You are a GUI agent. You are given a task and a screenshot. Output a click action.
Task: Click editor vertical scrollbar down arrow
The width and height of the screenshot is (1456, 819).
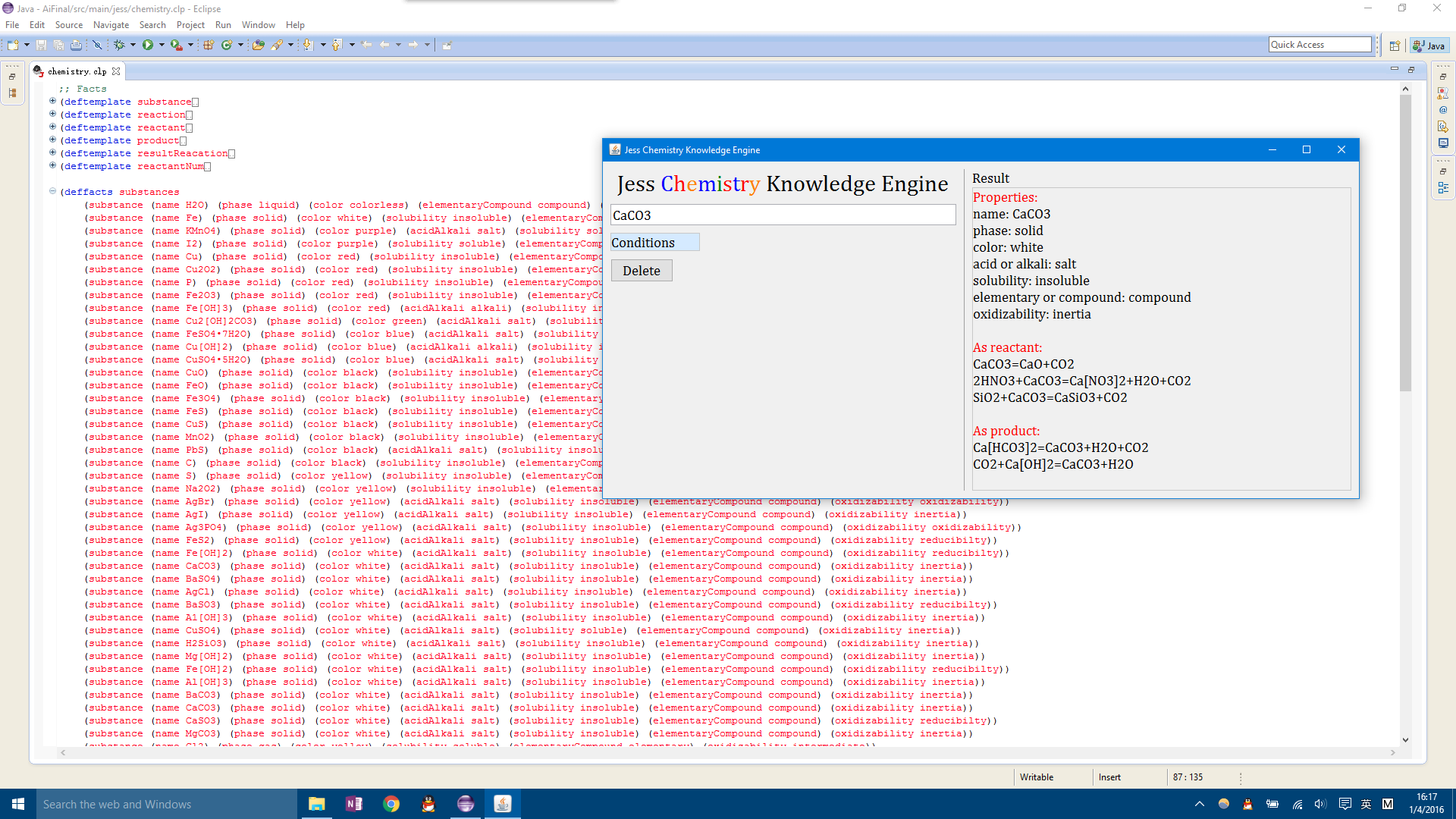[x=1405, y=740]
